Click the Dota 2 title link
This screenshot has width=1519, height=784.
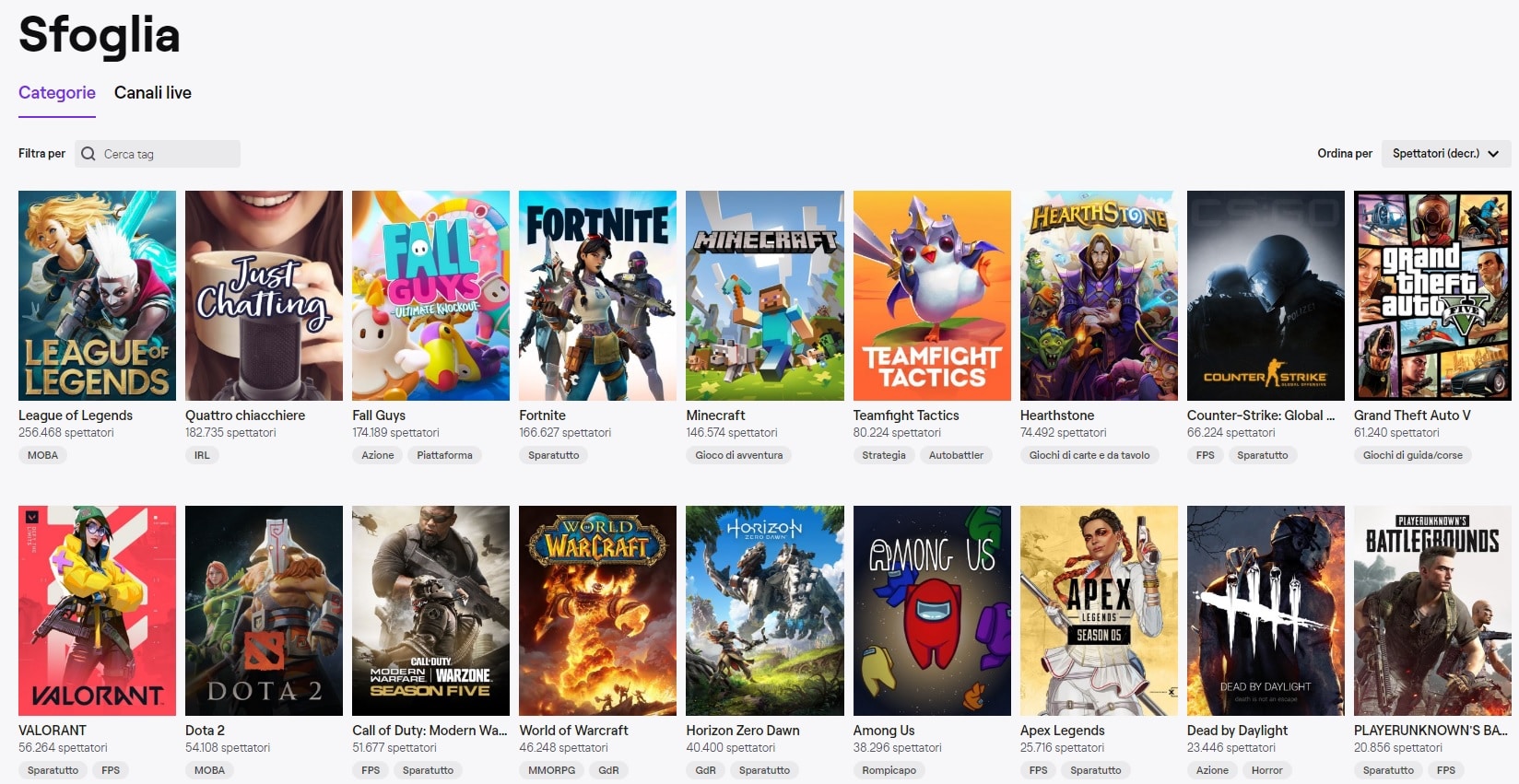click(x=205, y=731)
